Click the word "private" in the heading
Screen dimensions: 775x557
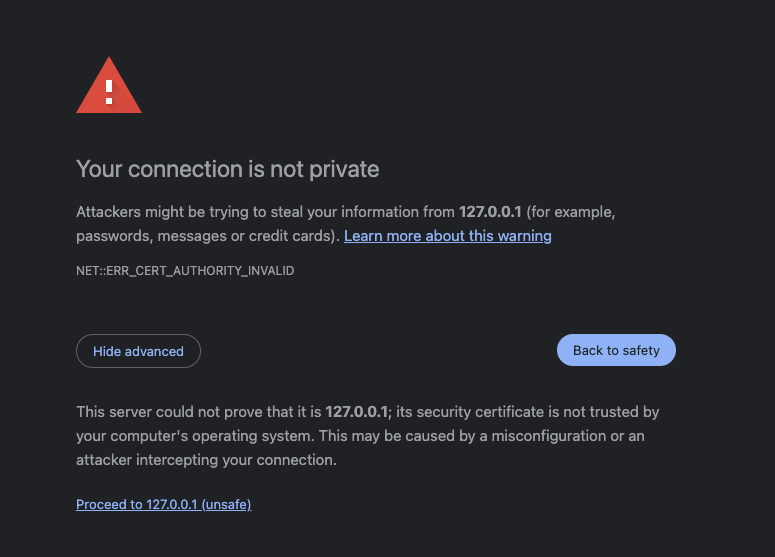348,169
